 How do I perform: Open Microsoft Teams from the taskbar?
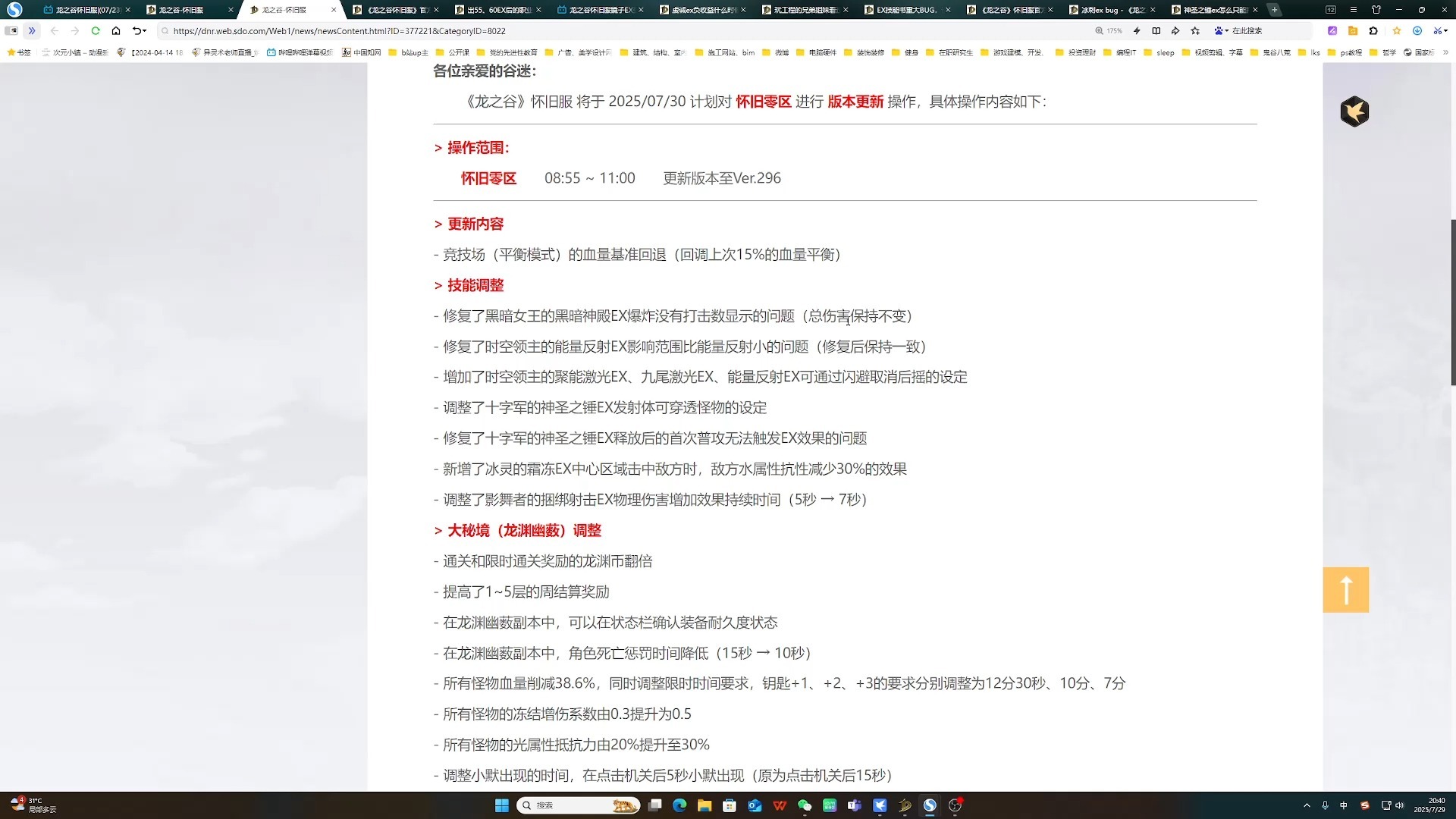point(855,805)
